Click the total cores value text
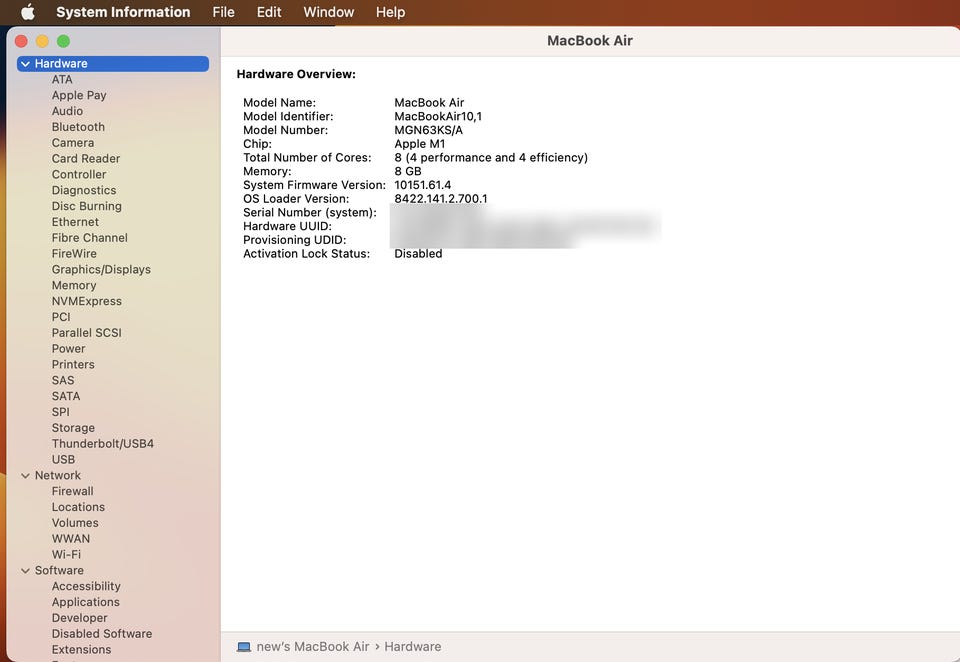Viewport: 960px width, 662px height. point(491,157)
